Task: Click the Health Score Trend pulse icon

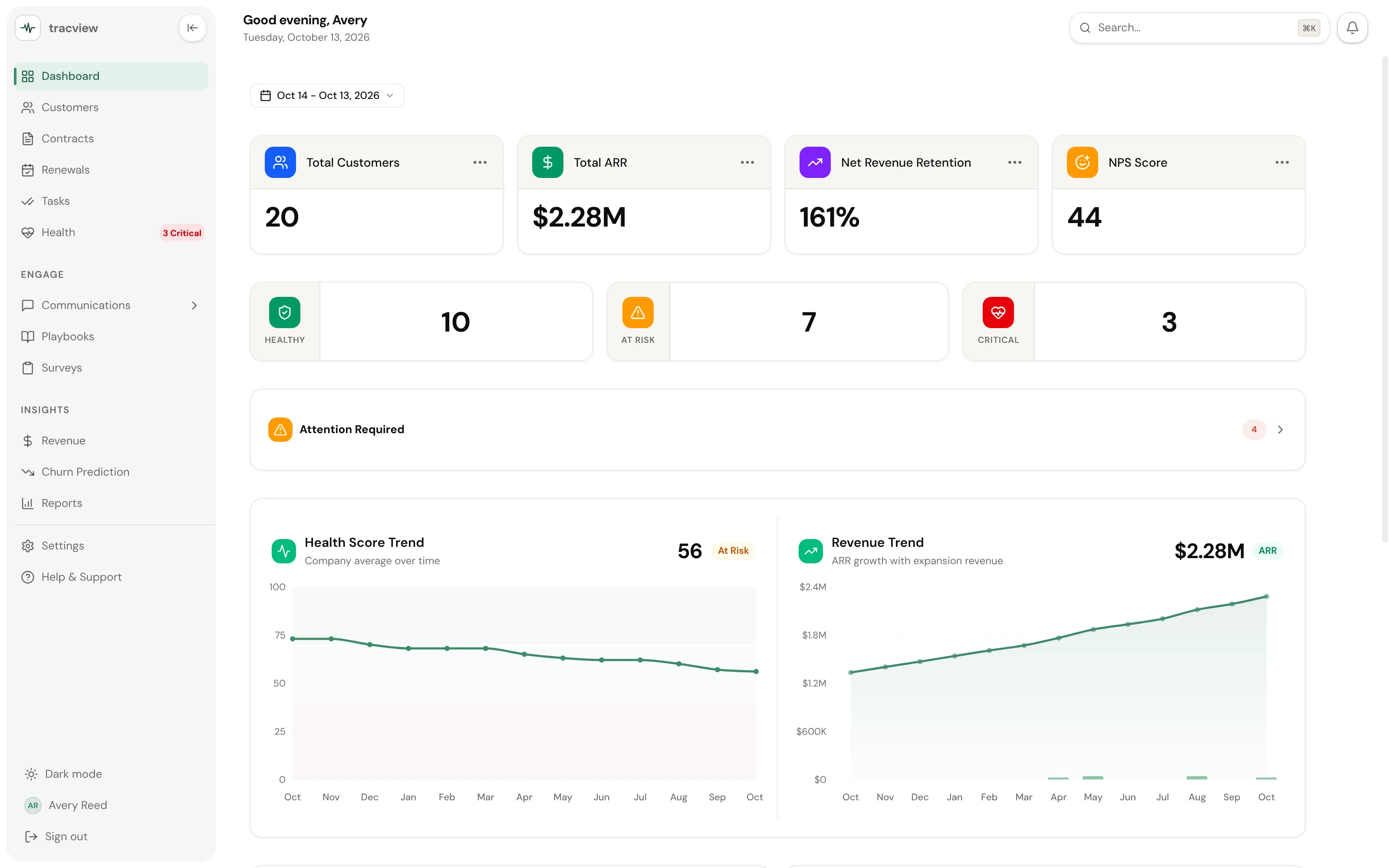Action: click(283, 551)
